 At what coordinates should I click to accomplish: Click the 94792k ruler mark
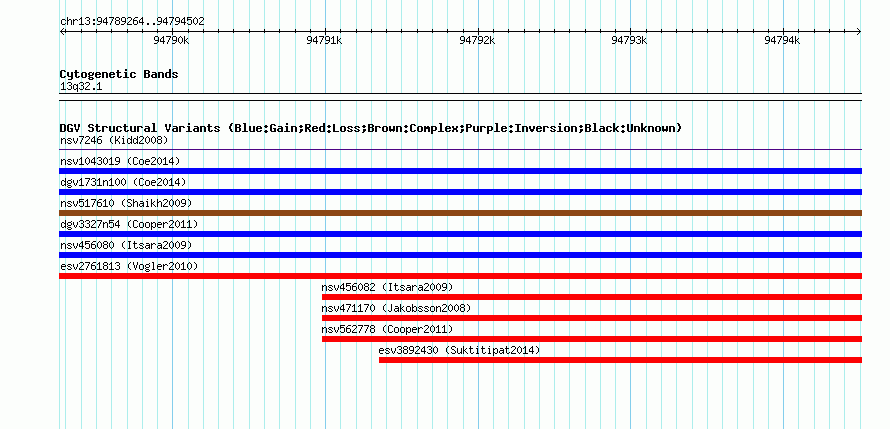(477, 40)
